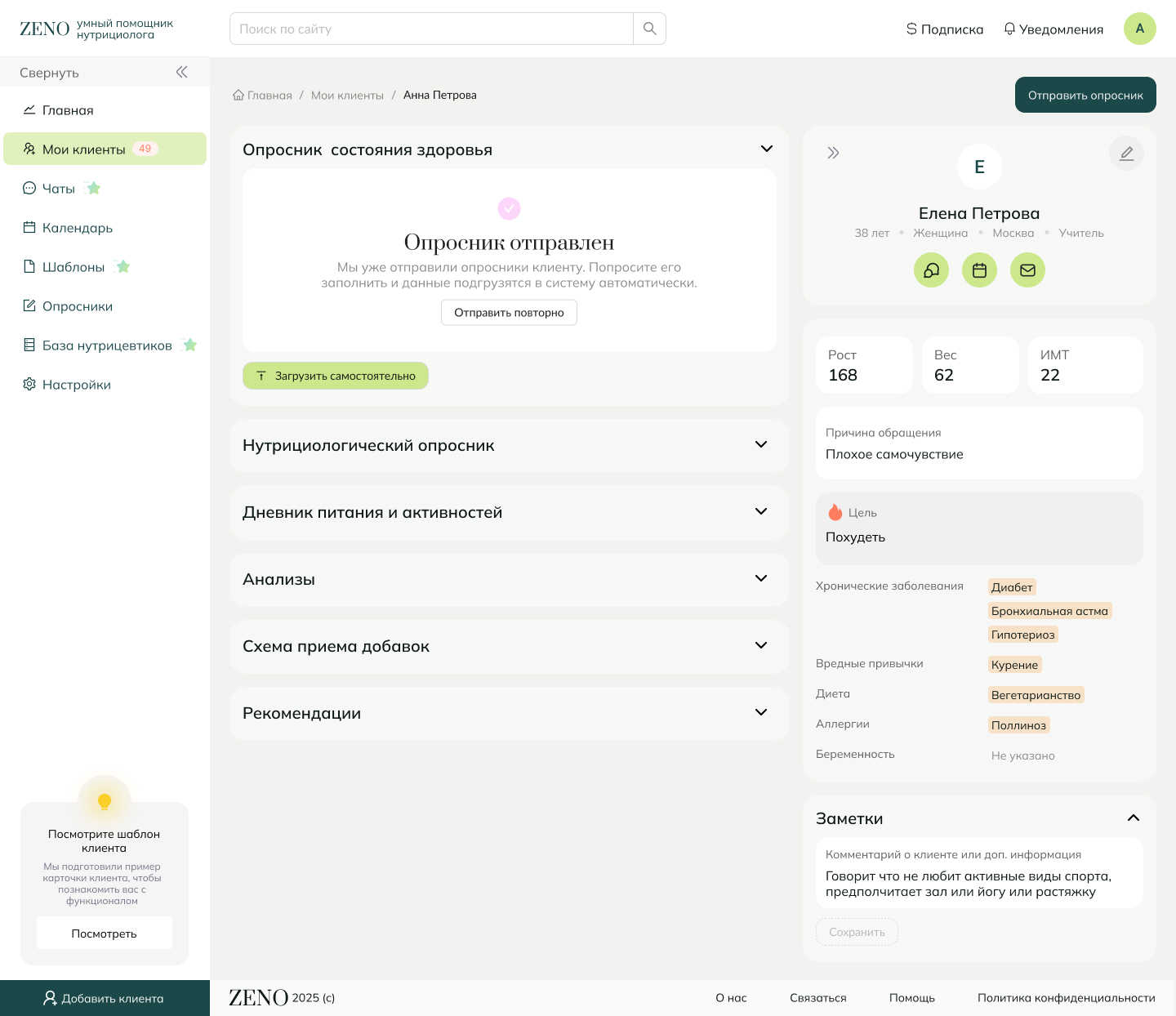Click the 49 clients count badge
Viewport: 1176px width, 1016px height.
(x=145, y=149)
